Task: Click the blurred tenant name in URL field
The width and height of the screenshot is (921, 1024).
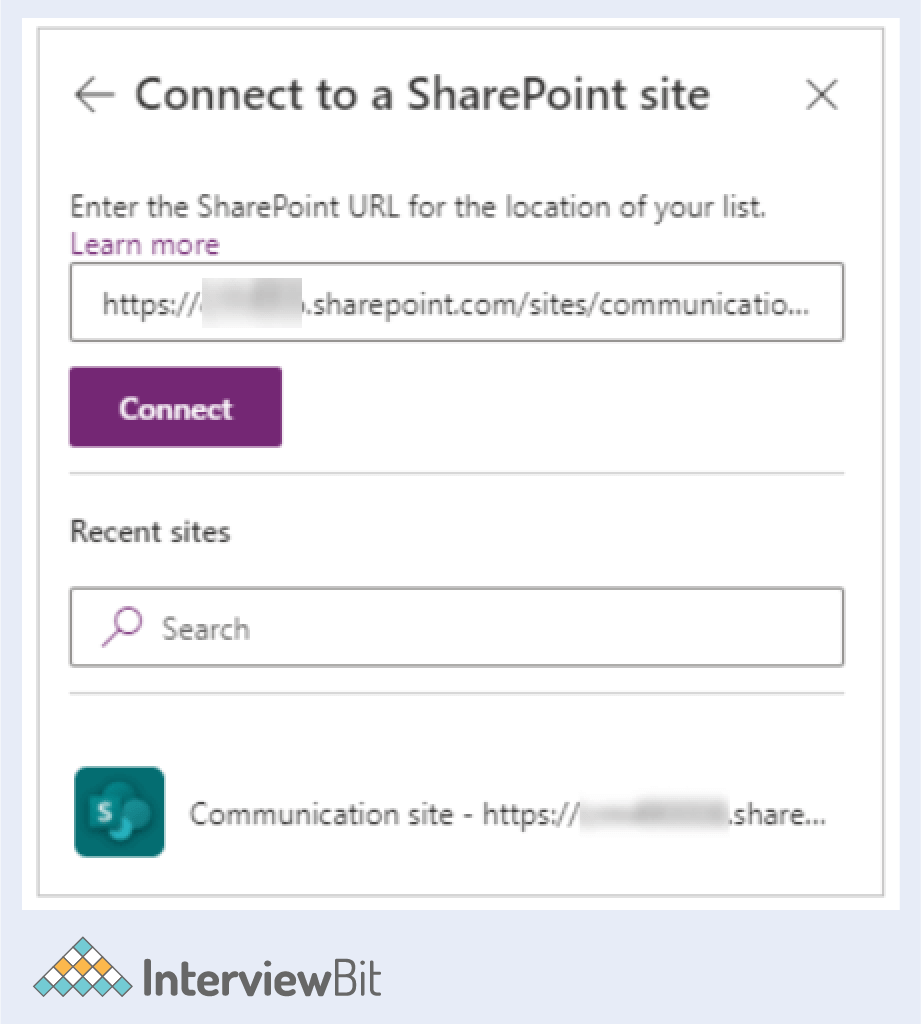Action: click(250, 303)
